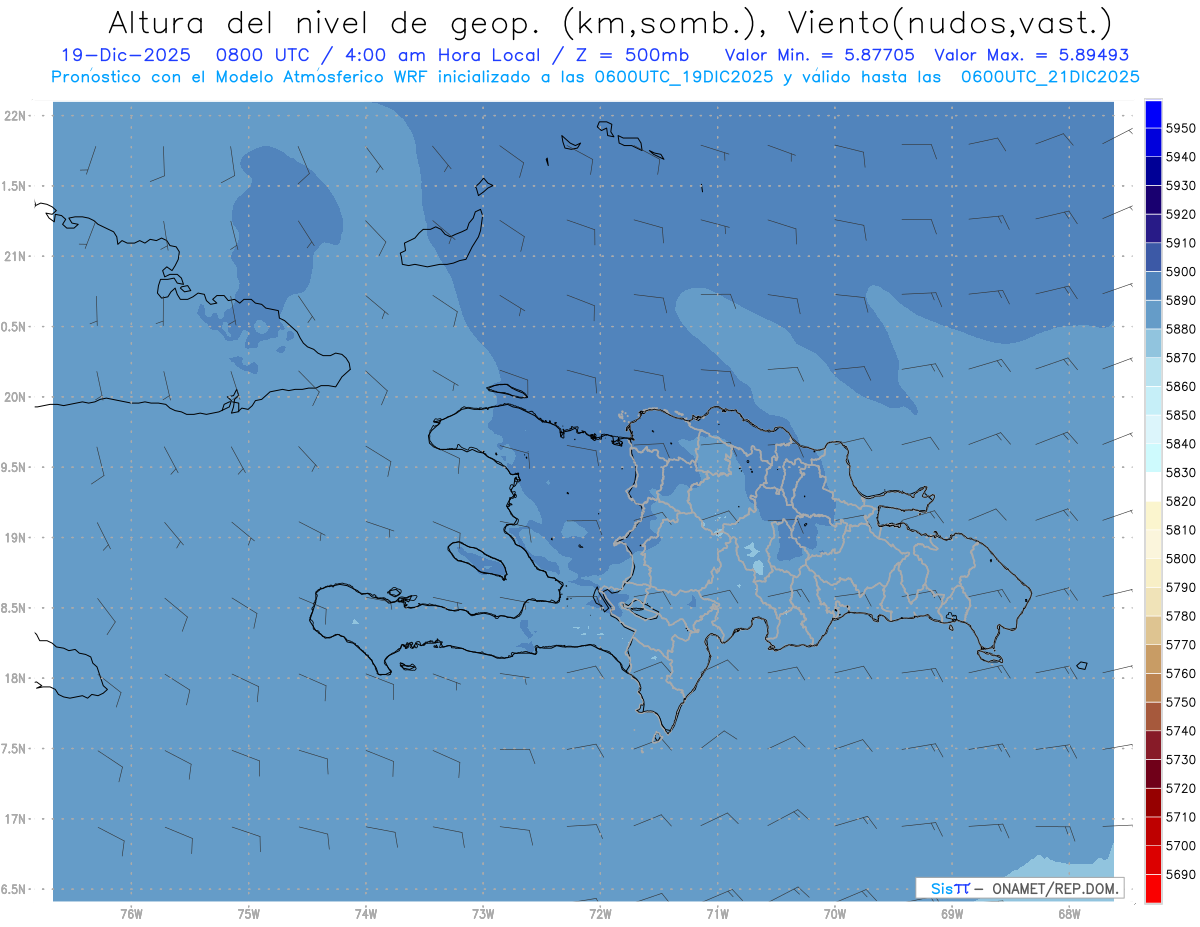
Task: Select the 76W longitude axis label
Action: pyautogui.click(x=131, y=913)
